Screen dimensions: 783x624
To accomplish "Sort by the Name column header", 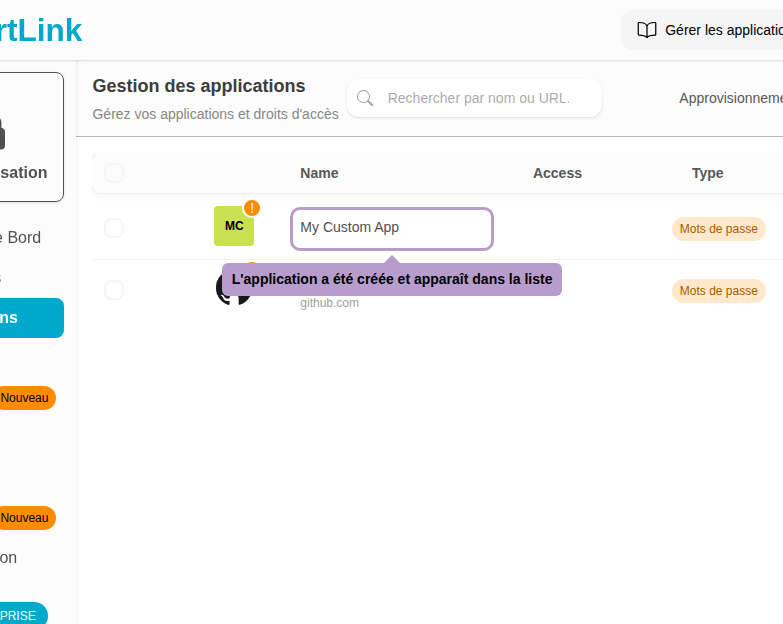I will tap(319, 173).
